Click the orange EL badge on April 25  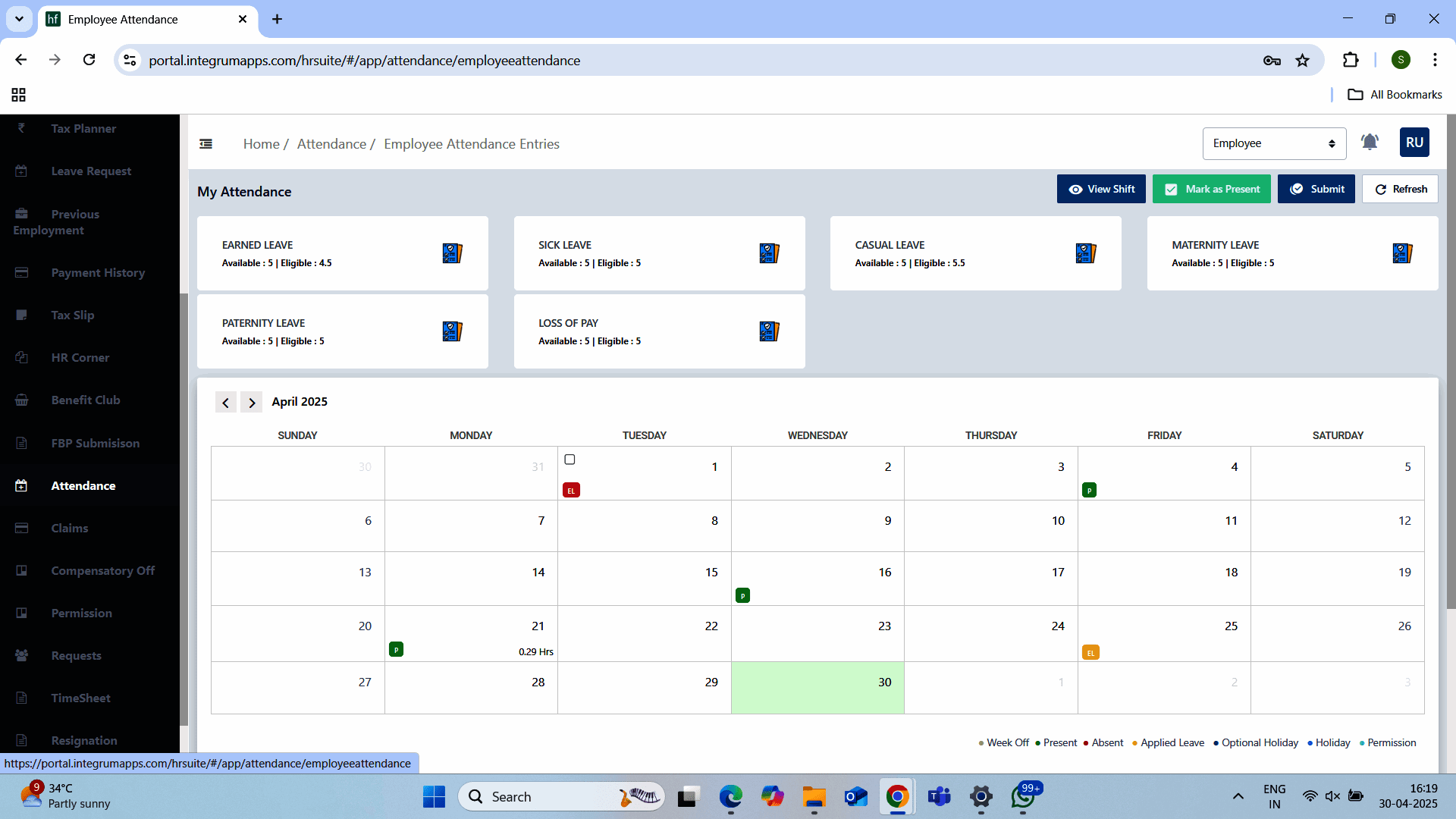click(1090, 652)
